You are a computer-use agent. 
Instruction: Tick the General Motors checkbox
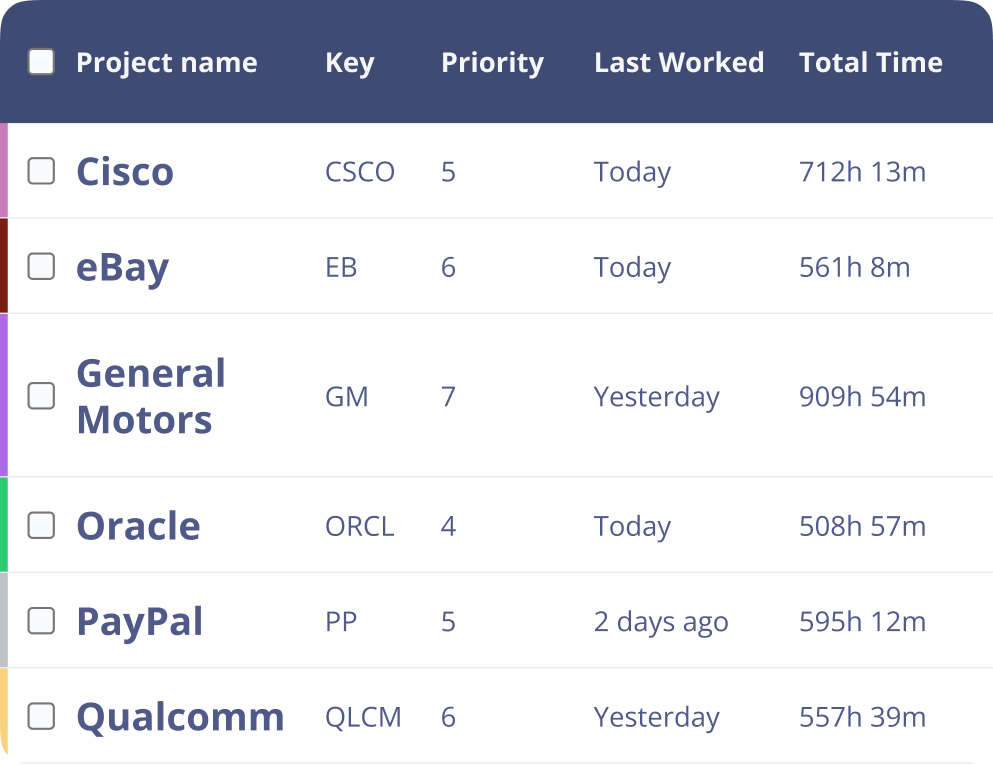tap(41, 396)
